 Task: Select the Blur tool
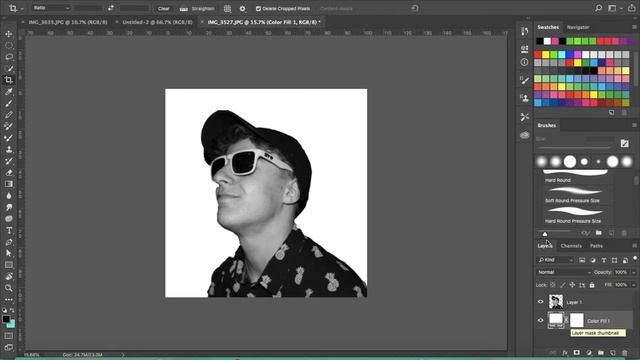(9, 196)
